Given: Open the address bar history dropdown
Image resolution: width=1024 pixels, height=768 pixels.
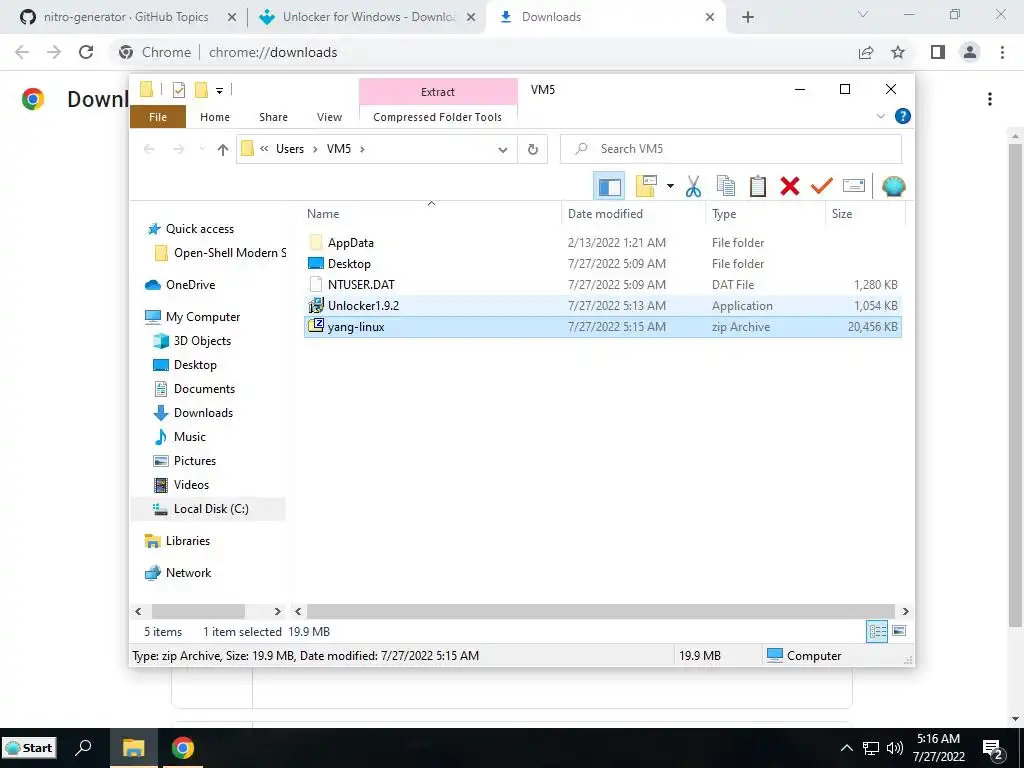Looking at the screenshot, I should click(x=503, y=150).
